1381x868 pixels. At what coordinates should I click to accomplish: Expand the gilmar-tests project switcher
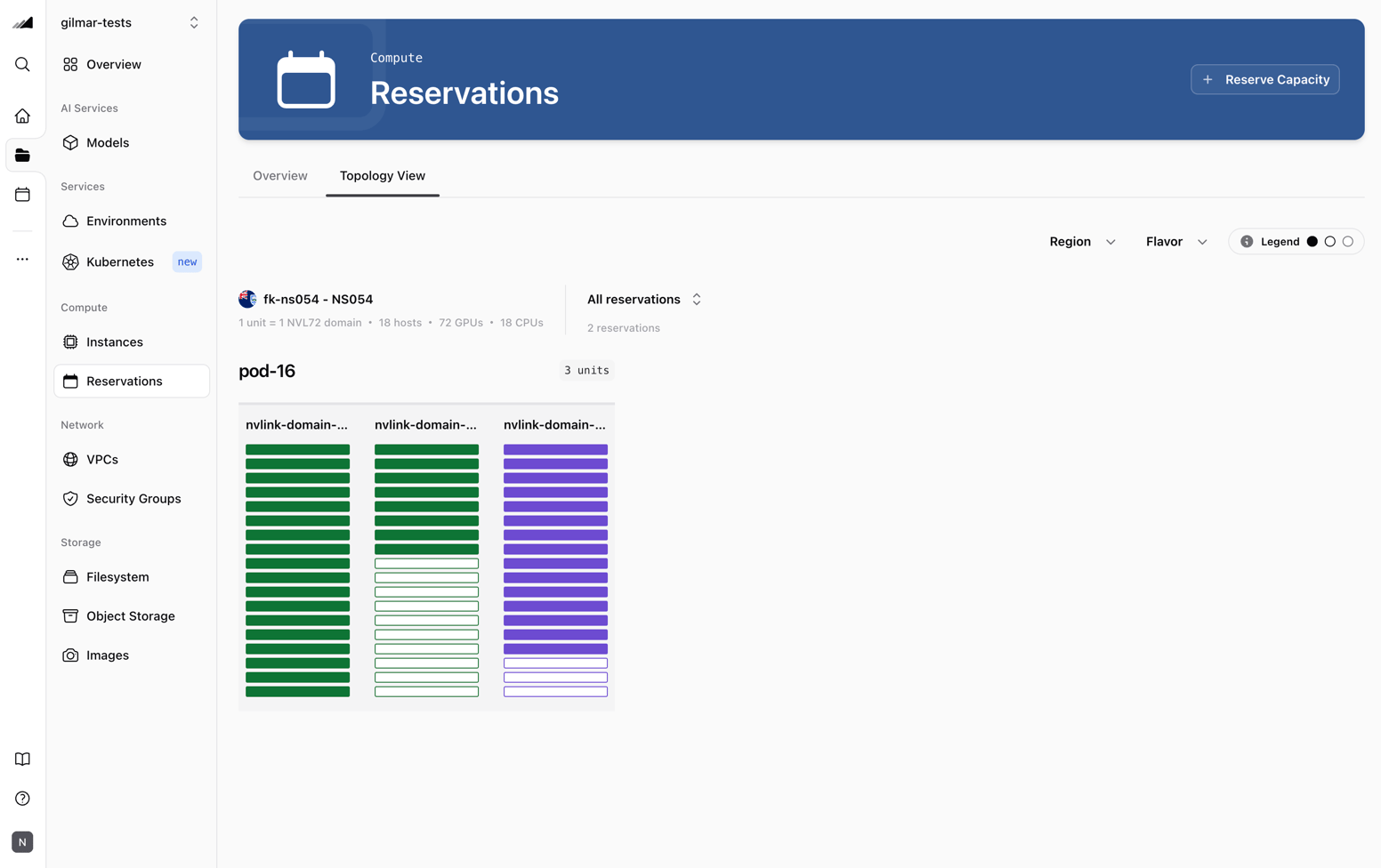[131, 22]
